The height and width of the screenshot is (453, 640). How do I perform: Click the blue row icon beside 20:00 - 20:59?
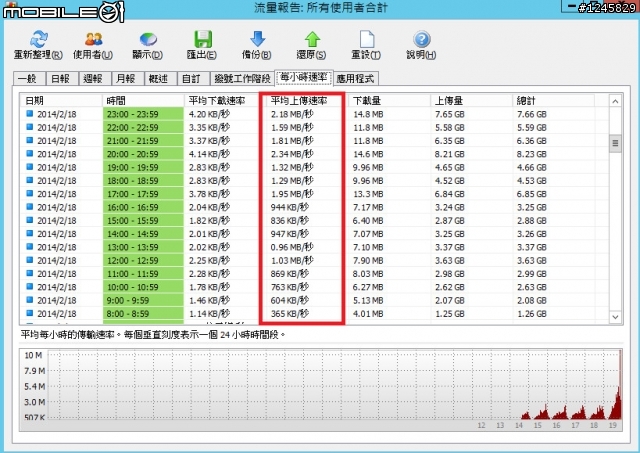tap(29, 153)
